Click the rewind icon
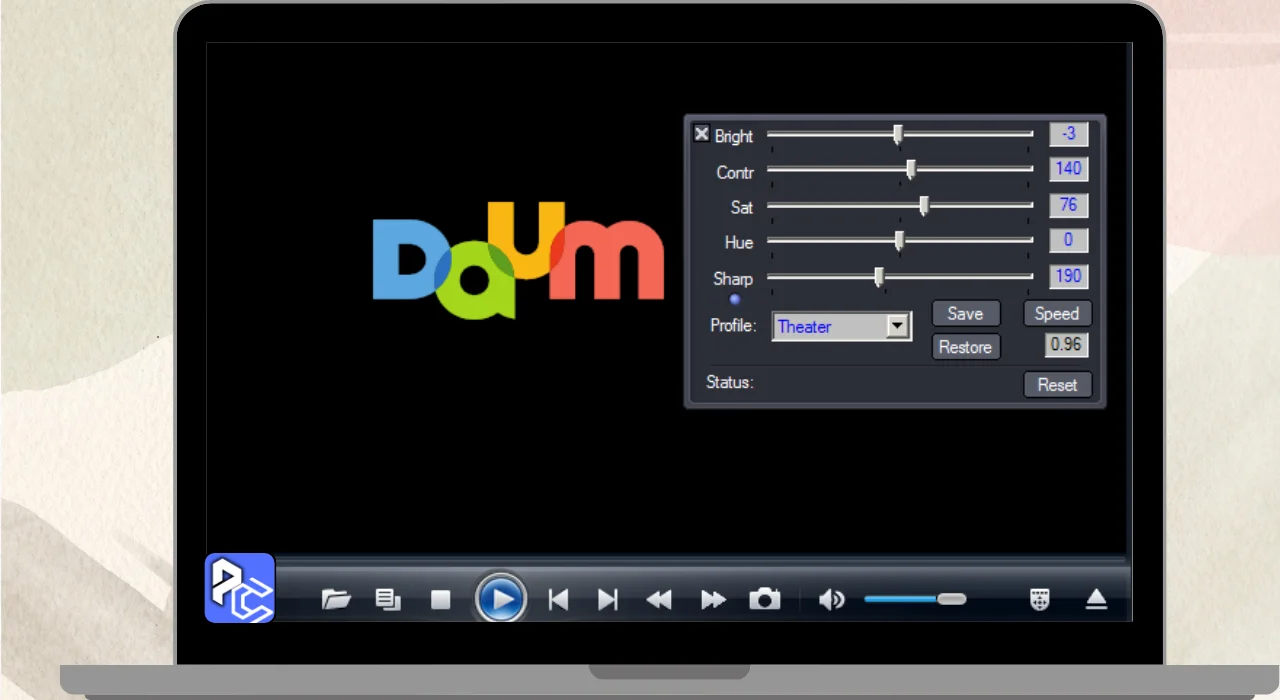Image resolution: width=1280 pixels, height=700 pixels. 659,599
